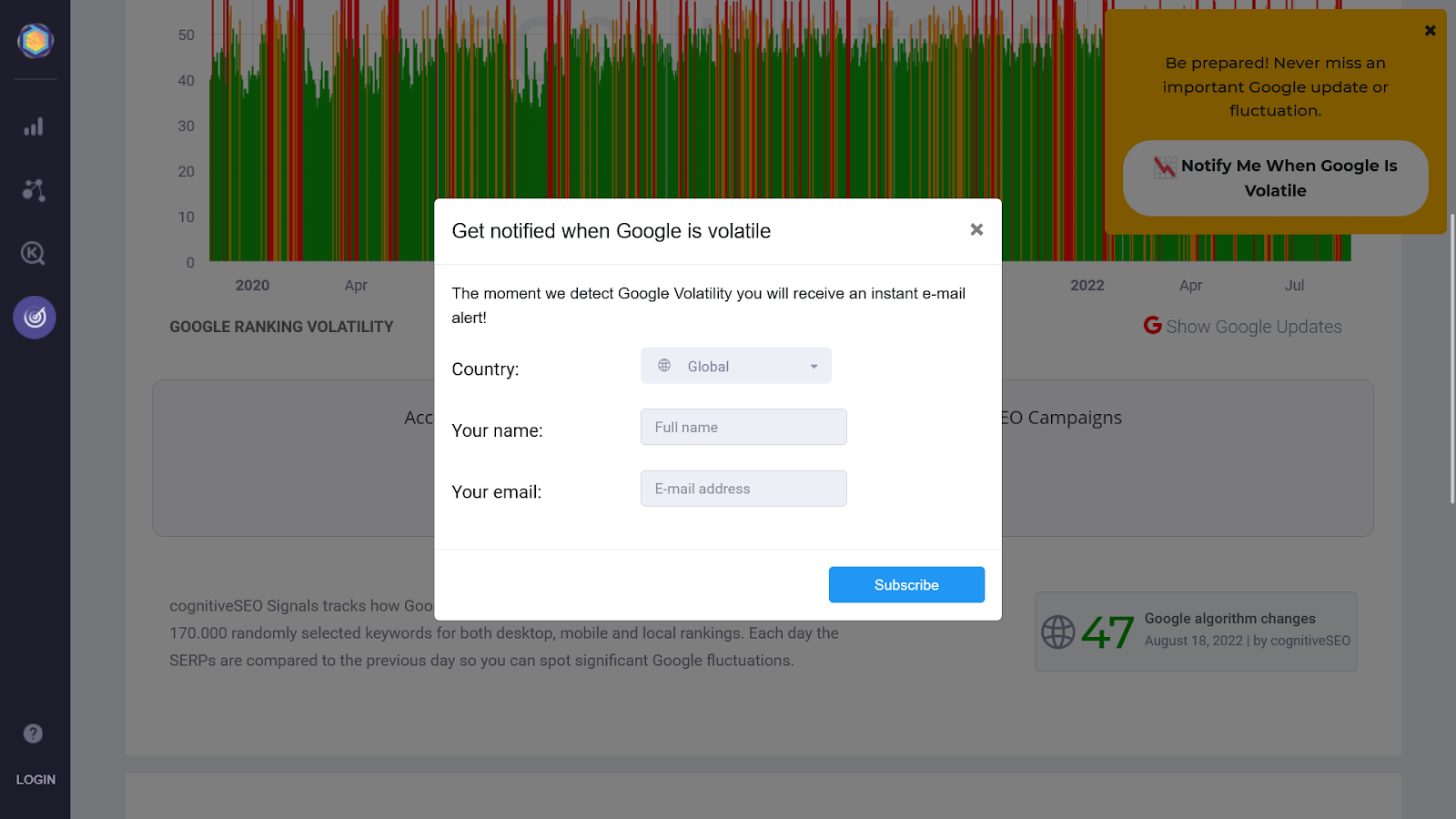Screen dimensions: 1456x819
Task: Open the cognitiveSEO logo home icon
Action: [x=35, y=40]
